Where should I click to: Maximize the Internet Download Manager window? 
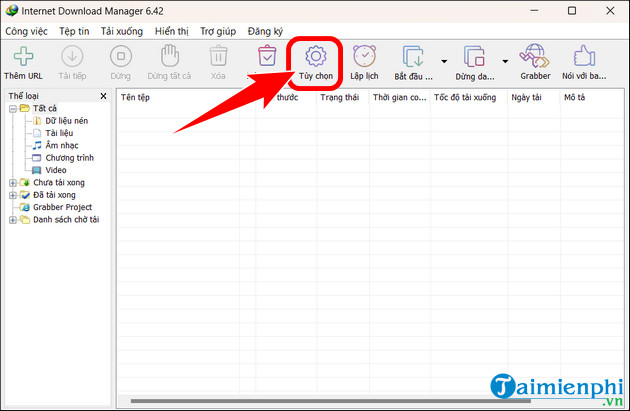coord(572,11)
